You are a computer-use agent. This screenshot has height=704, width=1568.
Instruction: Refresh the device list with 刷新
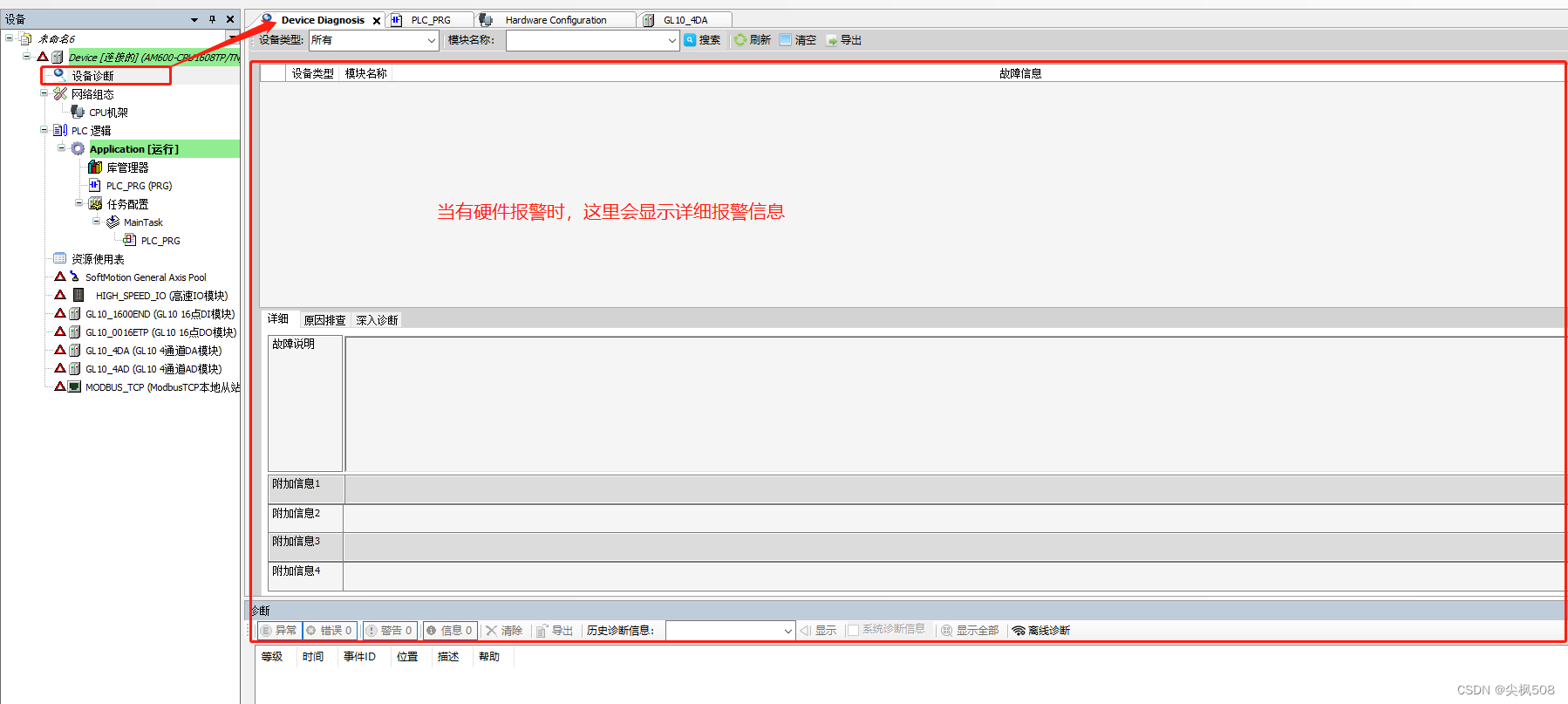tap(753, 40)
